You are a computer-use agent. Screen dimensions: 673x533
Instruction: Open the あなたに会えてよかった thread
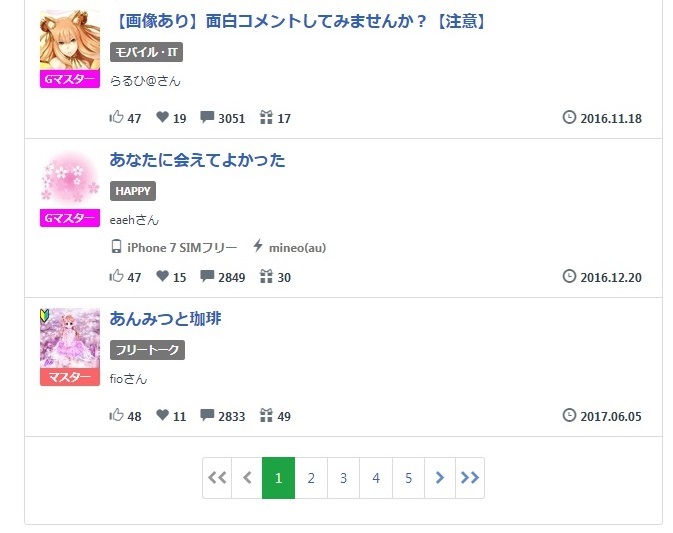coord(197,160)
